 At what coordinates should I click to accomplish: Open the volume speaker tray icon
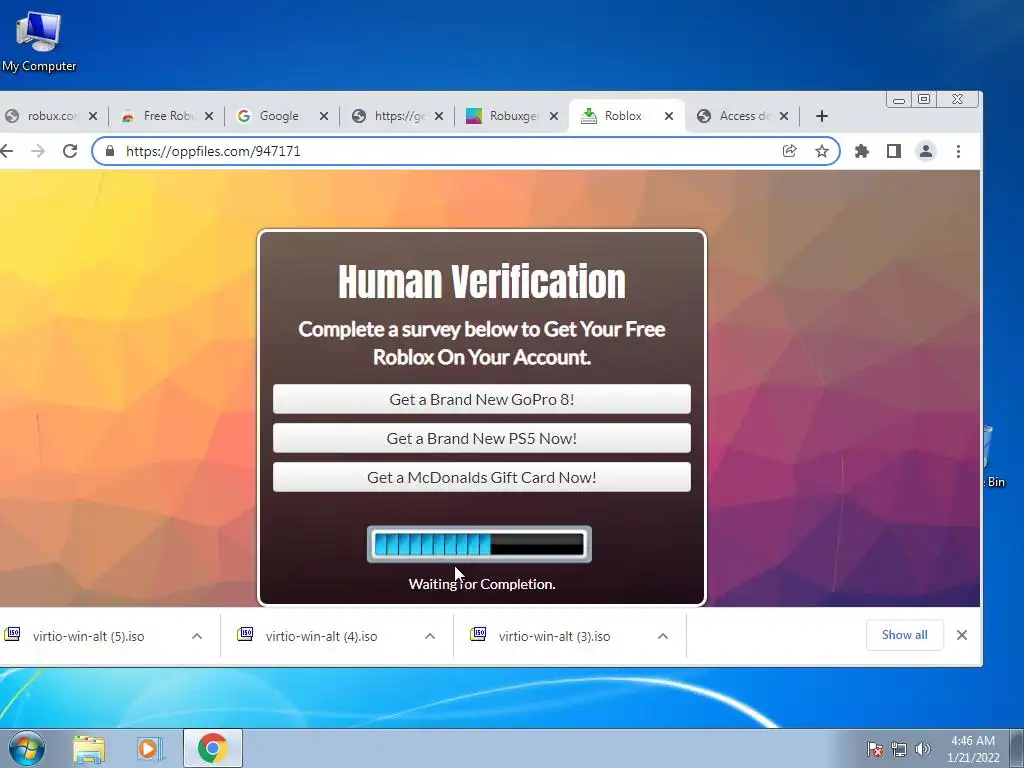pos(922,749)
